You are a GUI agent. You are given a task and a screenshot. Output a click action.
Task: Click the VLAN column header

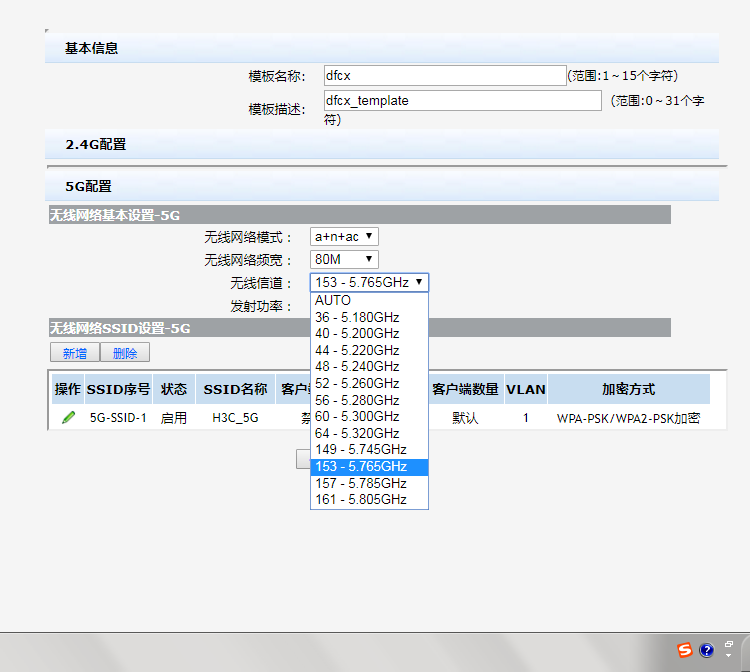pos(526,389)
